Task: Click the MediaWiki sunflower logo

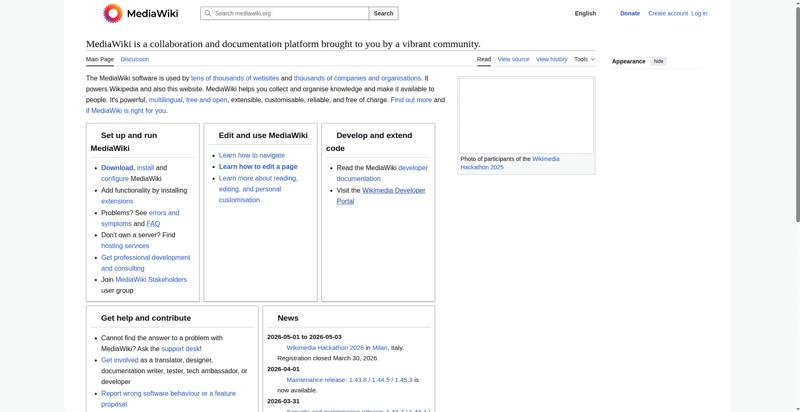Action: click(112, 13)
